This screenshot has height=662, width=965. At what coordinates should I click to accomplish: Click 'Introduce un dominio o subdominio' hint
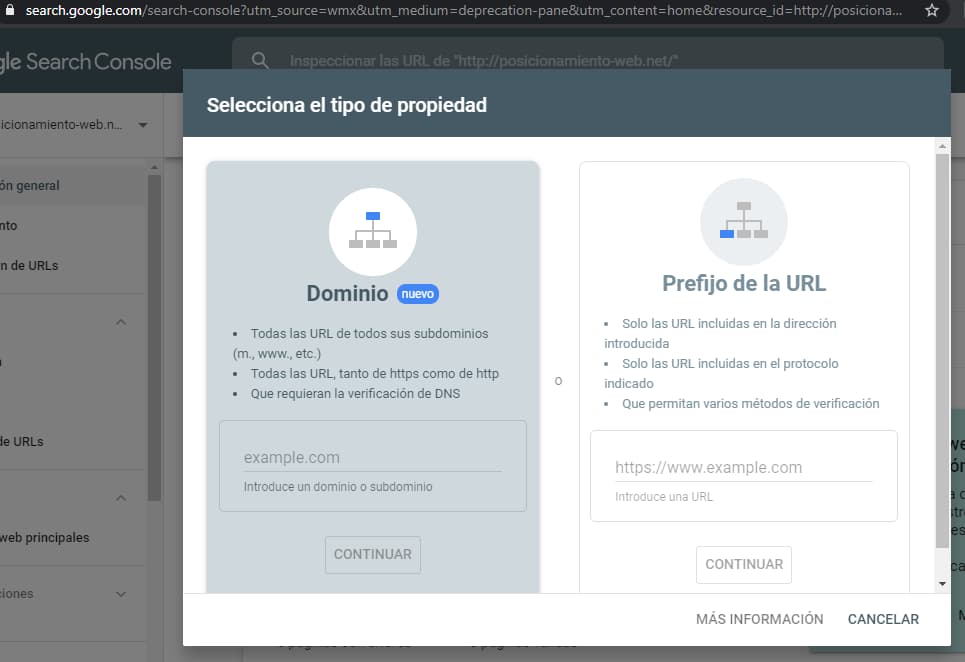[338, 487]
